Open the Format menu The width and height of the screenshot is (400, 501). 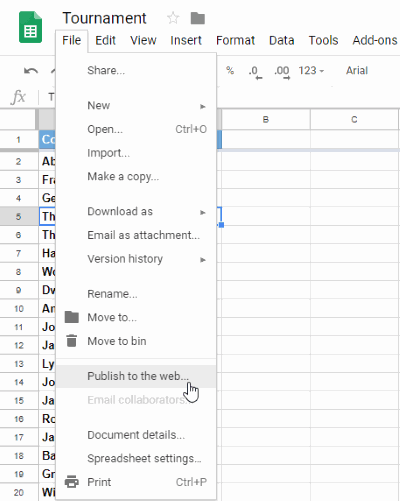click(235, 40)
